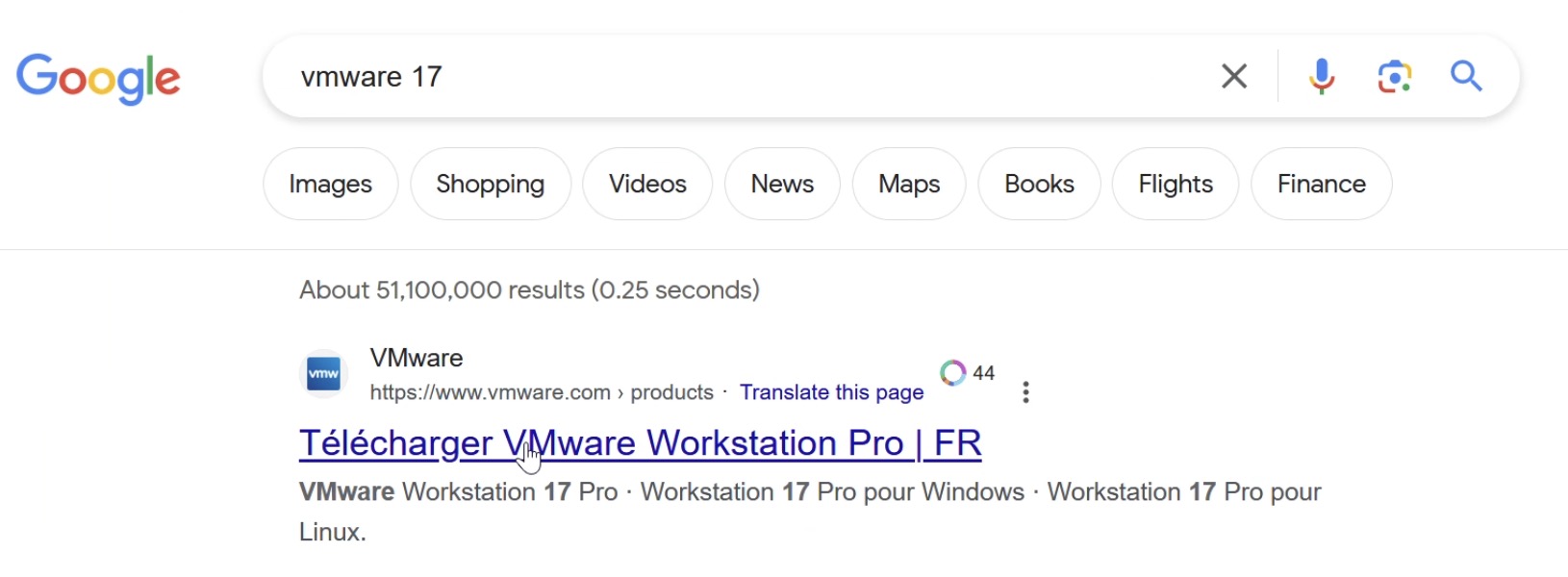Image resolution: width=1568 pixels, height=577 pixels.
Task: Select the Books filter
Action: [x=1039, y=184]
